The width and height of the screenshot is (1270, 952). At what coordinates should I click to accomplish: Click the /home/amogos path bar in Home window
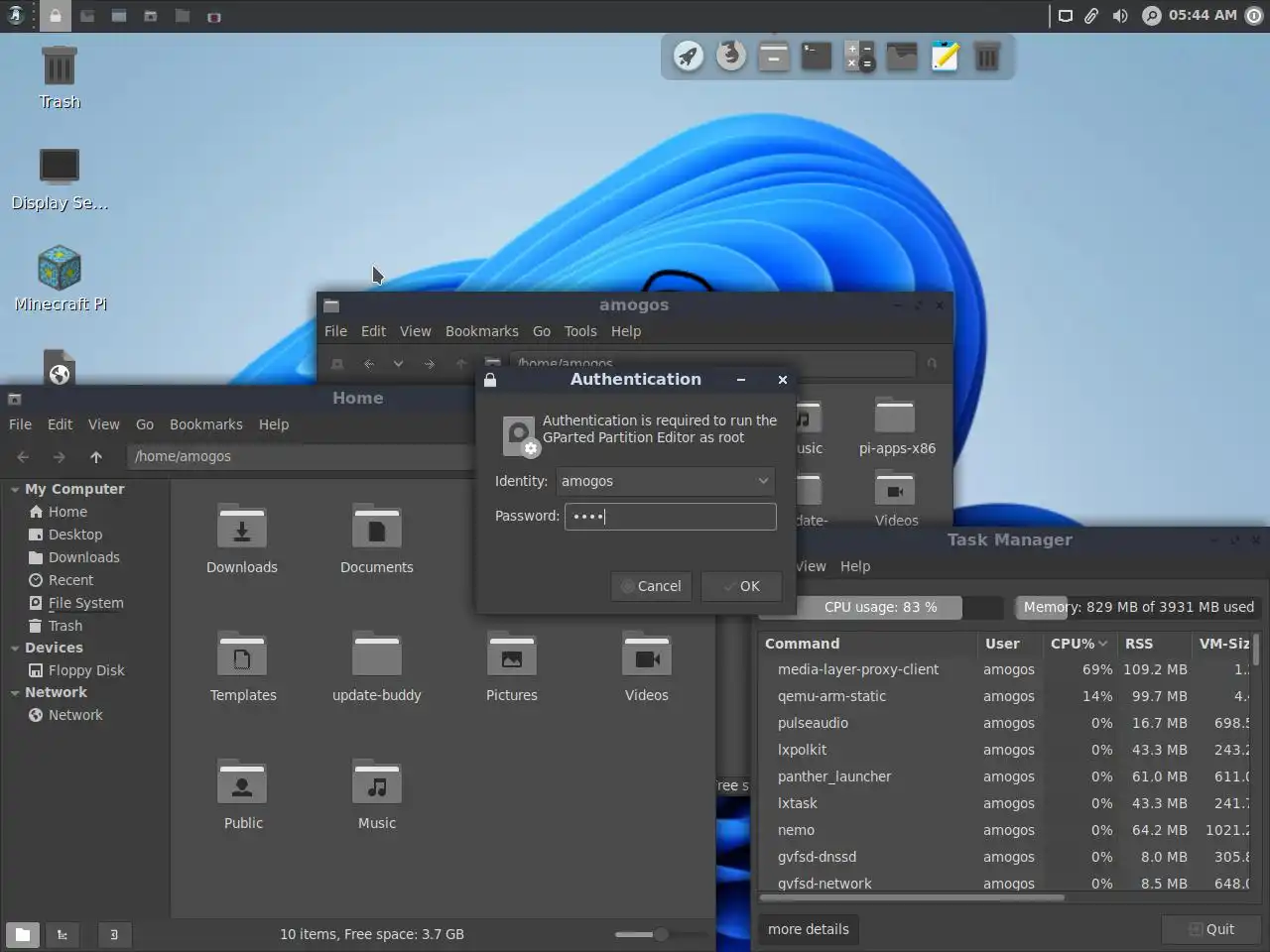tap(302, 456)
